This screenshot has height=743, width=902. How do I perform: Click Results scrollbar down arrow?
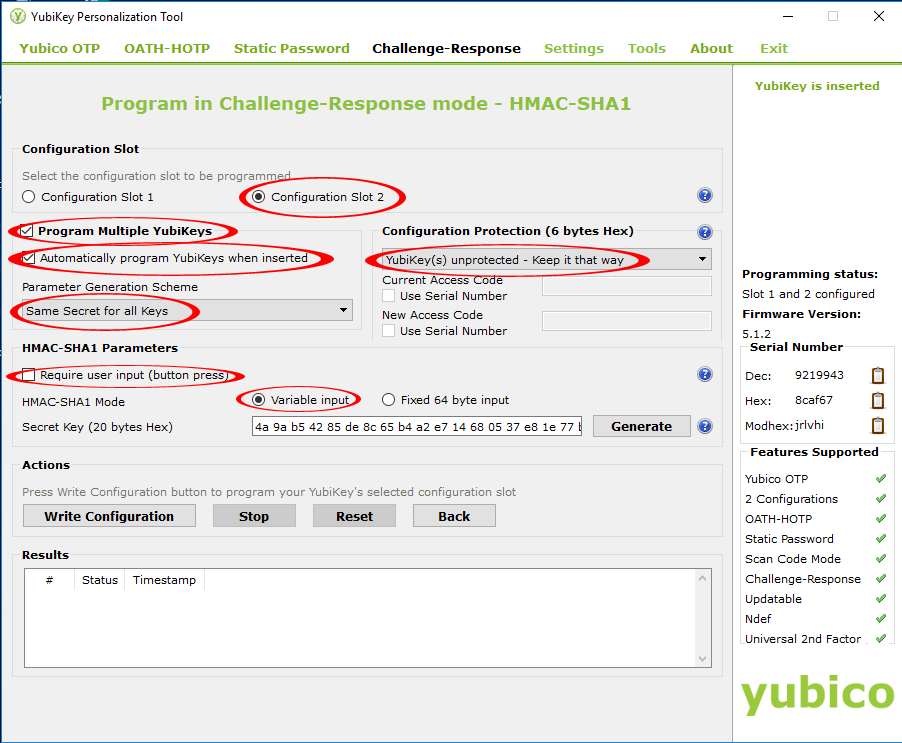[702, 658]
